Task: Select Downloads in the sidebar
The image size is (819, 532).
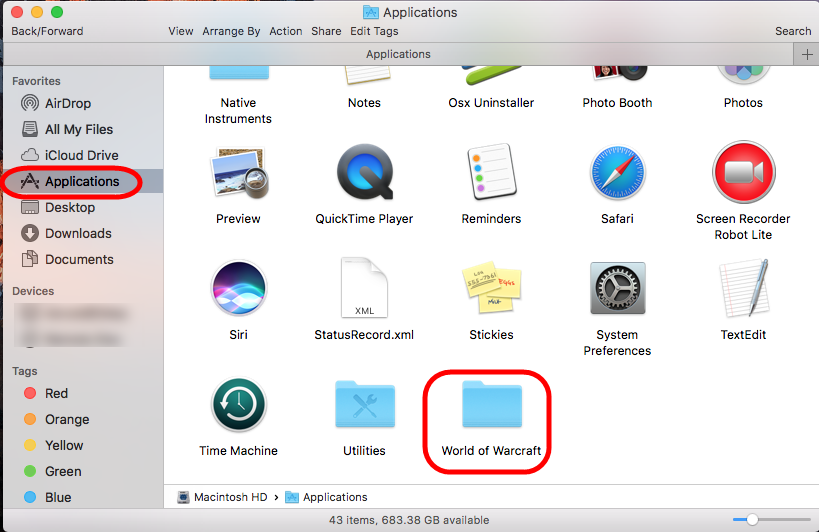Action: [x=78, y=233]
